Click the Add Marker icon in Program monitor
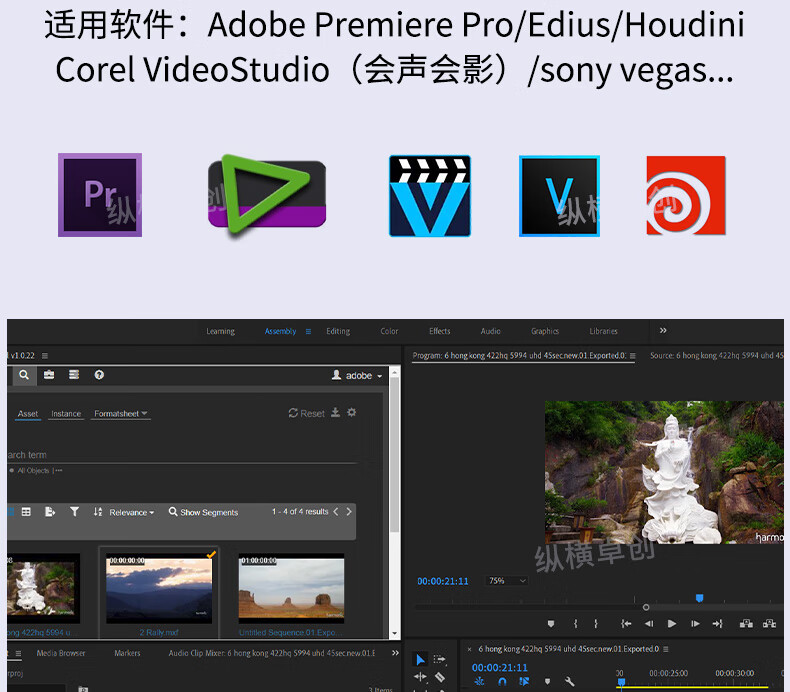This screenshot has height=692, width=790. point(550,624)
